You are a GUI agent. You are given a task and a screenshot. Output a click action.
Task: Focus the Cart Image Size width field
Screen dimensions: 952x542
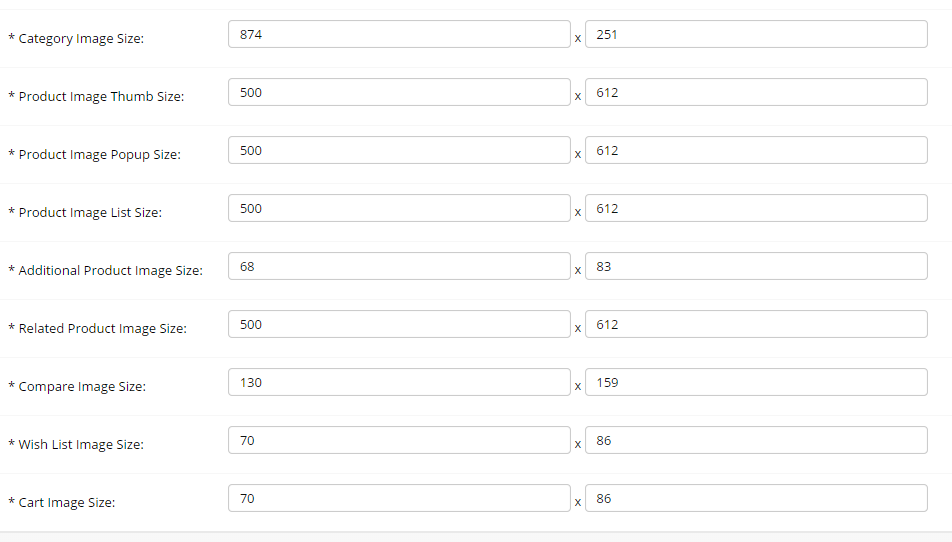pyautogui.click(x=399, y=499)
